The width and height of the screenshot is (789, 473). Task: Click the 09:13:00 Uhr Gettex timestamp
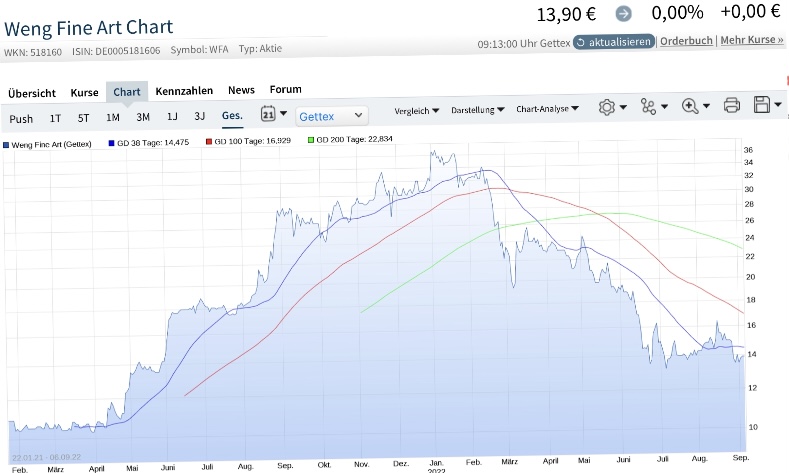[524, 44]
